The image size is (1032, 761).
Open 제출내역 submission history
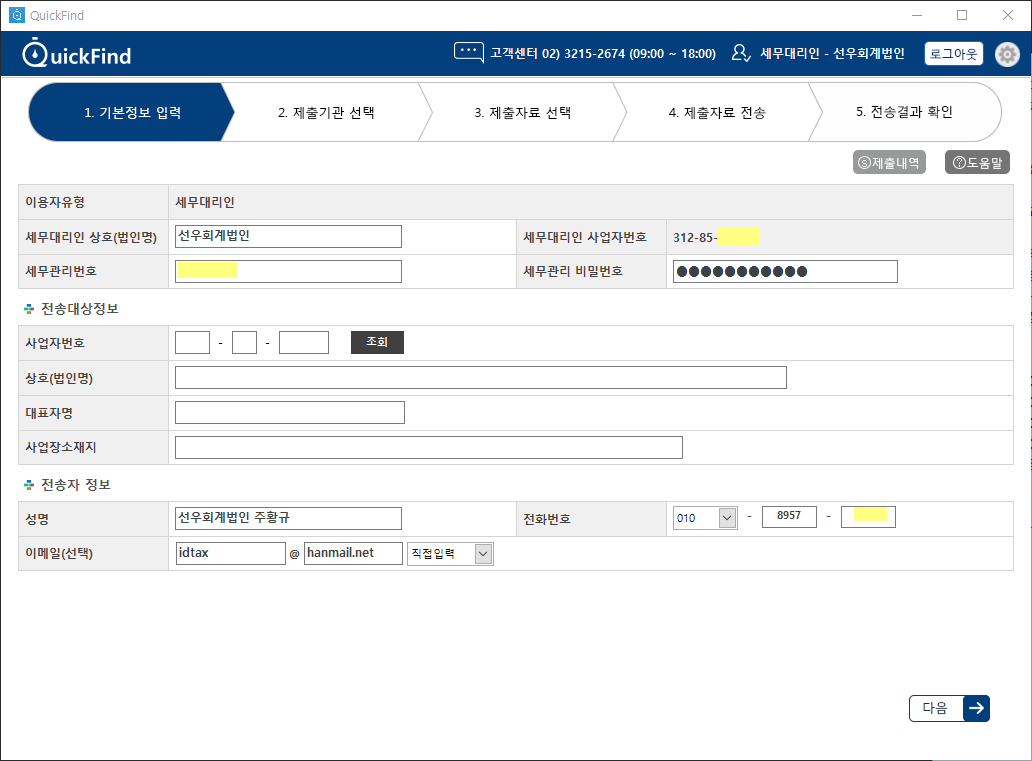click(888, 162)
